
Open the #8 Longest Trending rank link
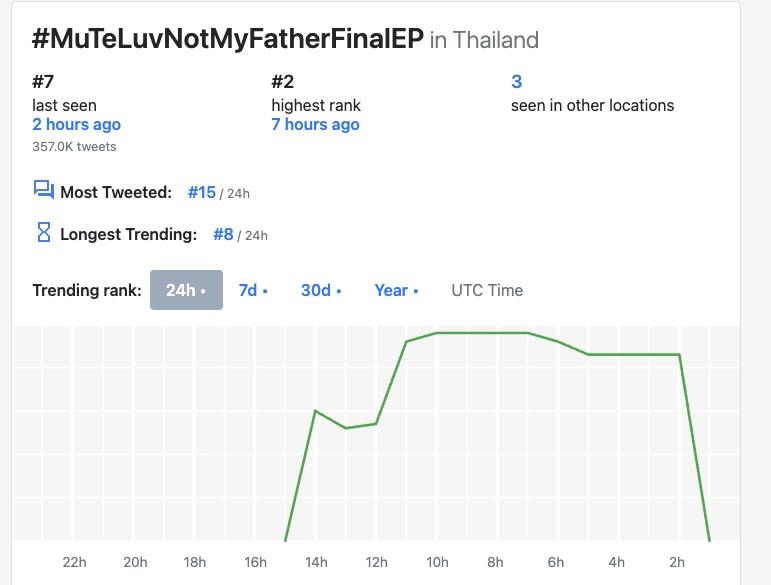(x=223, y=234)
